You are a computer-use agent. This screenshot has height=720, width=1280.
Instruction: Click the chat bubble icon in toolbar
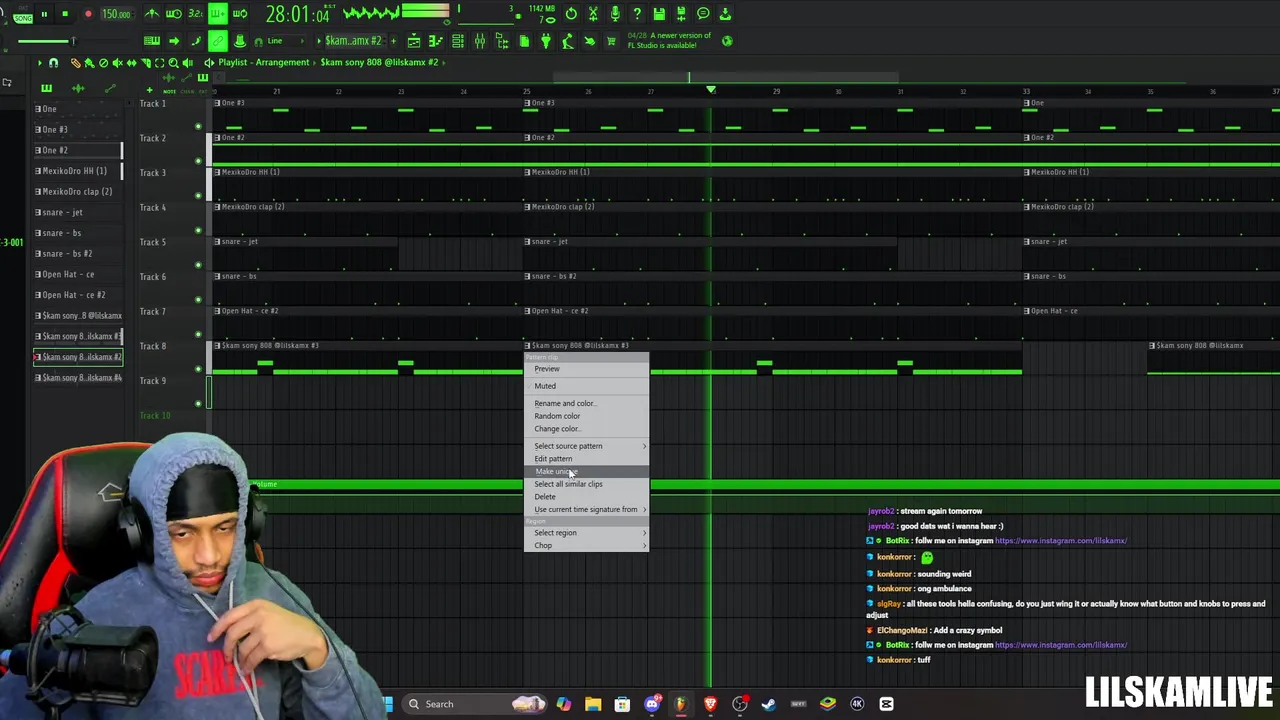point(703,14)
